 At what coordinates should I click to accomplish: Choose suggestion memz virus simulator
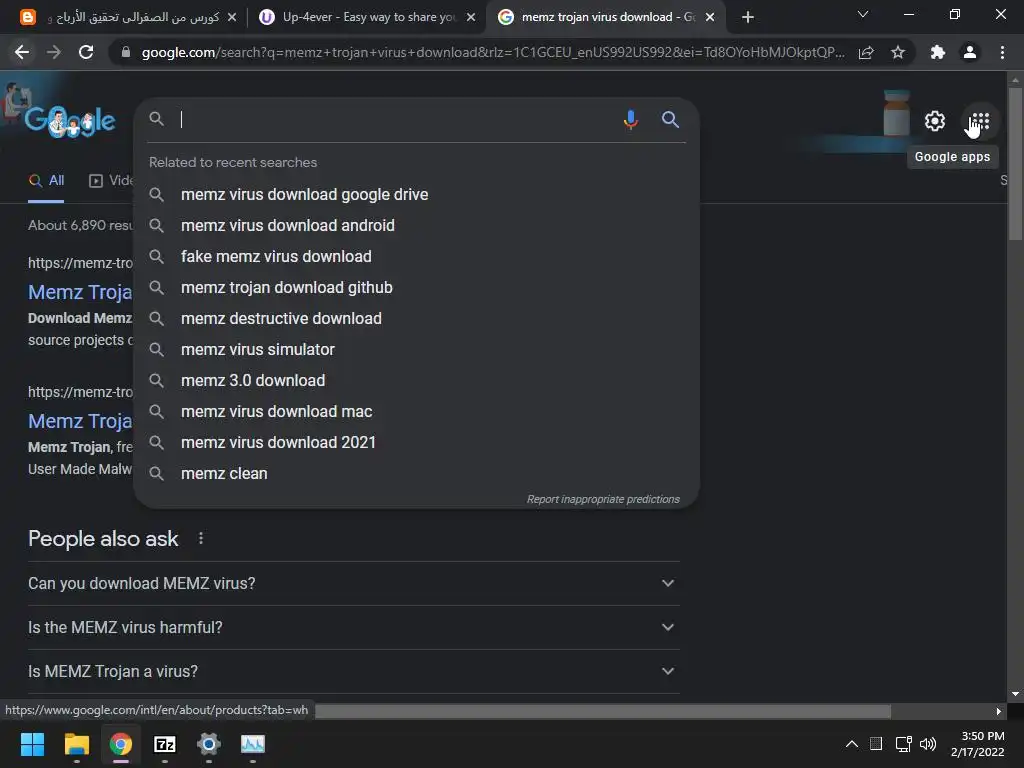[417, 349]
